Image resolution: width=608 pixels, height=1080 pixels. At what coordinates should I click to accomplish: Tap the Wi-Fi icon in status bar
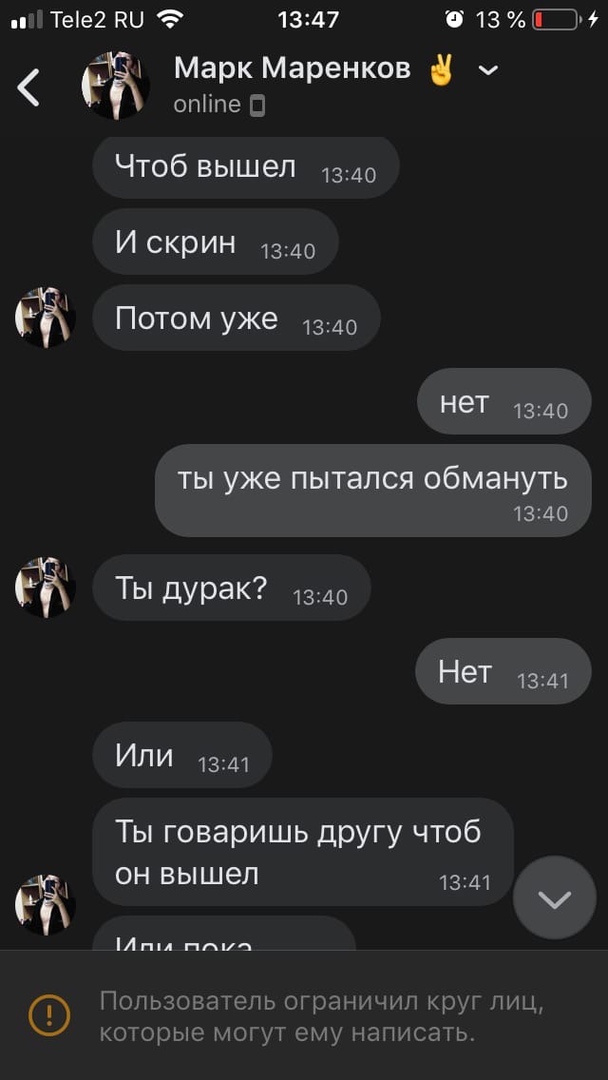coord(169,19)
